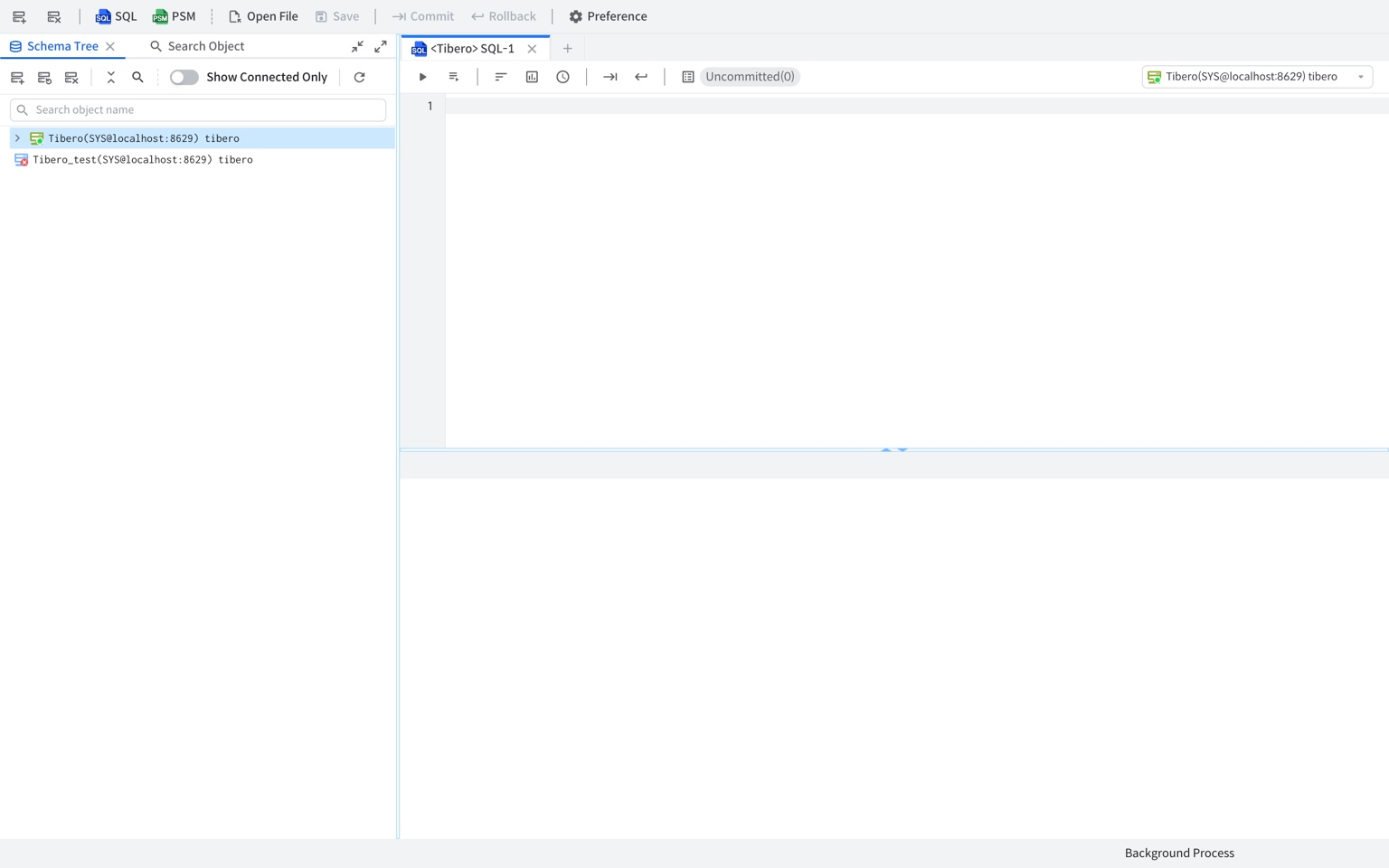1389x868 pixels.
Task: Click the format SQL icon in editor toolbar
Action: (x=500, y=77)
